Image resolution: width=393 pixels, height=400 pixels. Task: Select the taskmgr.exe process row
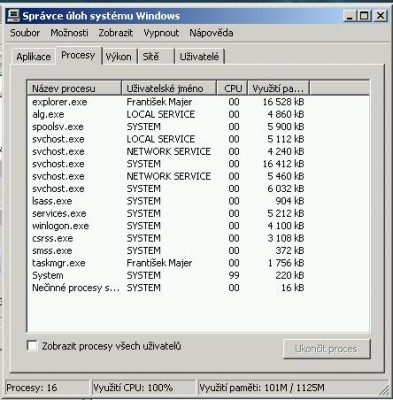click(x=198, y=263)
